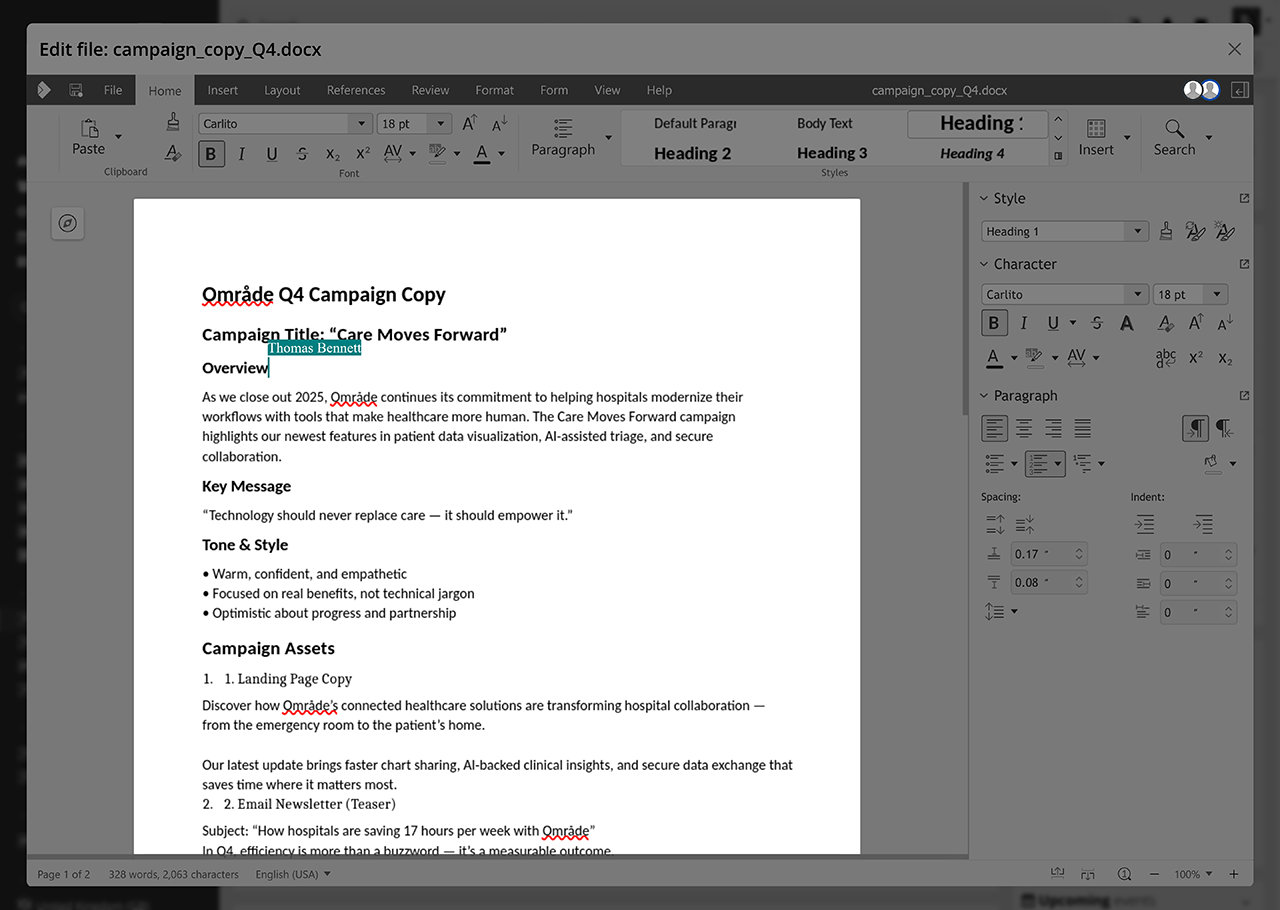The image size is (1280, 910).
Task: Collapse the Character section in sidebar
Action: pos(984,264)
